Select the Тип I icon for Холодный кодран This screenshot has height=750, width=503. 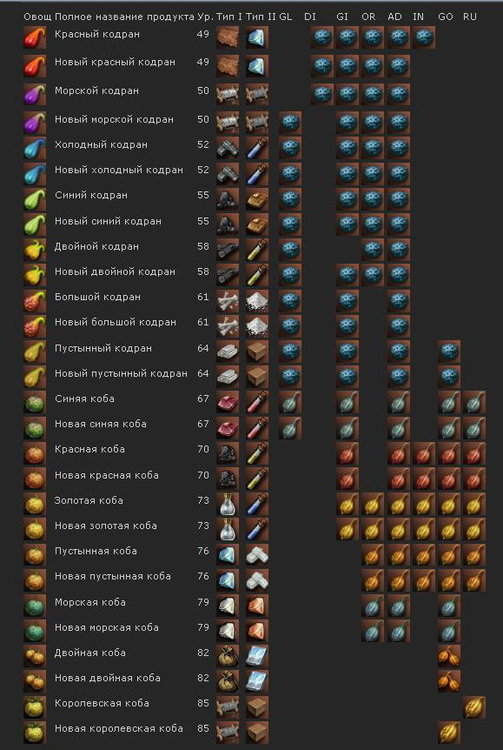pyautogui.click(x=228, y=148)
